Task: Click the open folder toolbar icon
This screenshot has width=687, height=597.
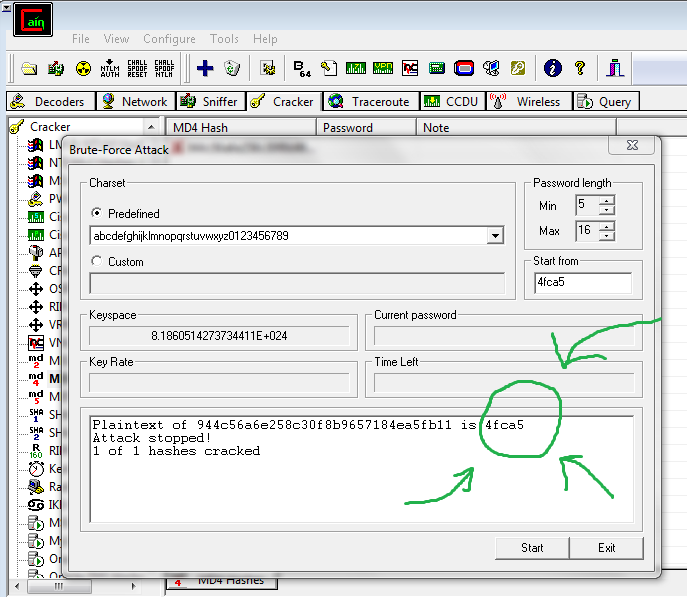Action: coord(29,68)
